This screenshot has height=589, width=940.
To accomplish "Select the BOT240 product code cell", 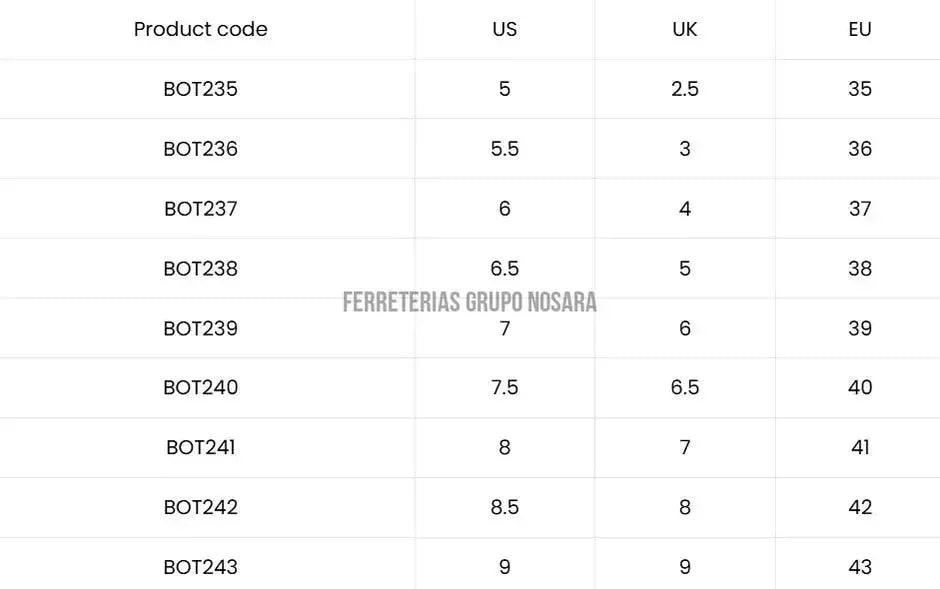I will point(201,387).
